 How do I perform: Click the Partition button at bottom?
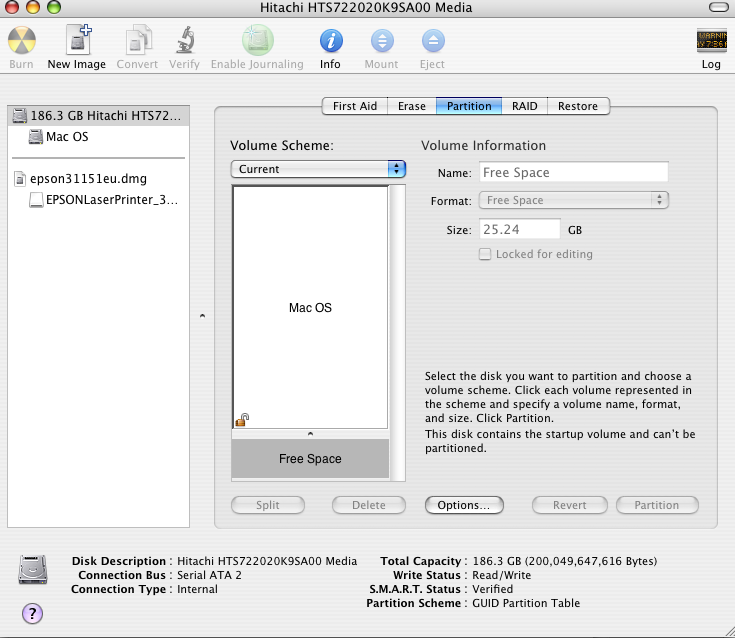(657, 505)
